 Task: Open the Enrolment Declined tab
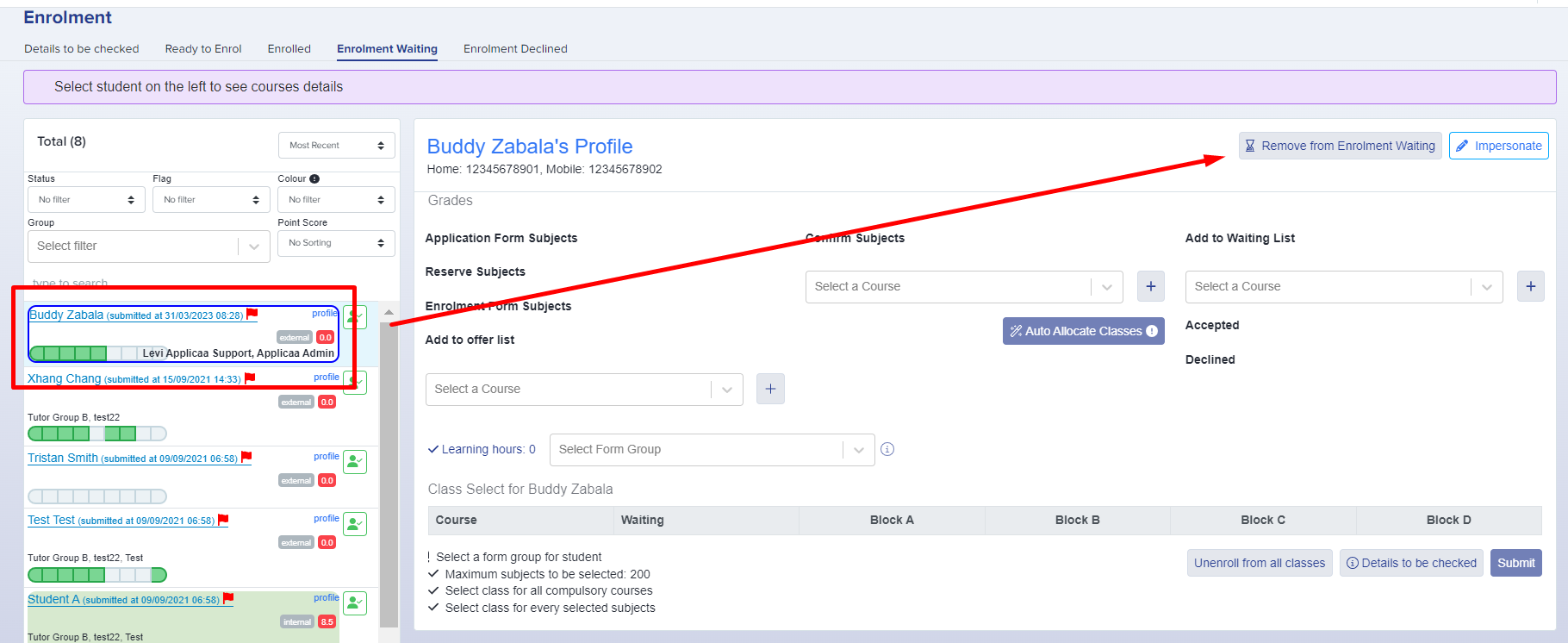click(x=515, y=48)
